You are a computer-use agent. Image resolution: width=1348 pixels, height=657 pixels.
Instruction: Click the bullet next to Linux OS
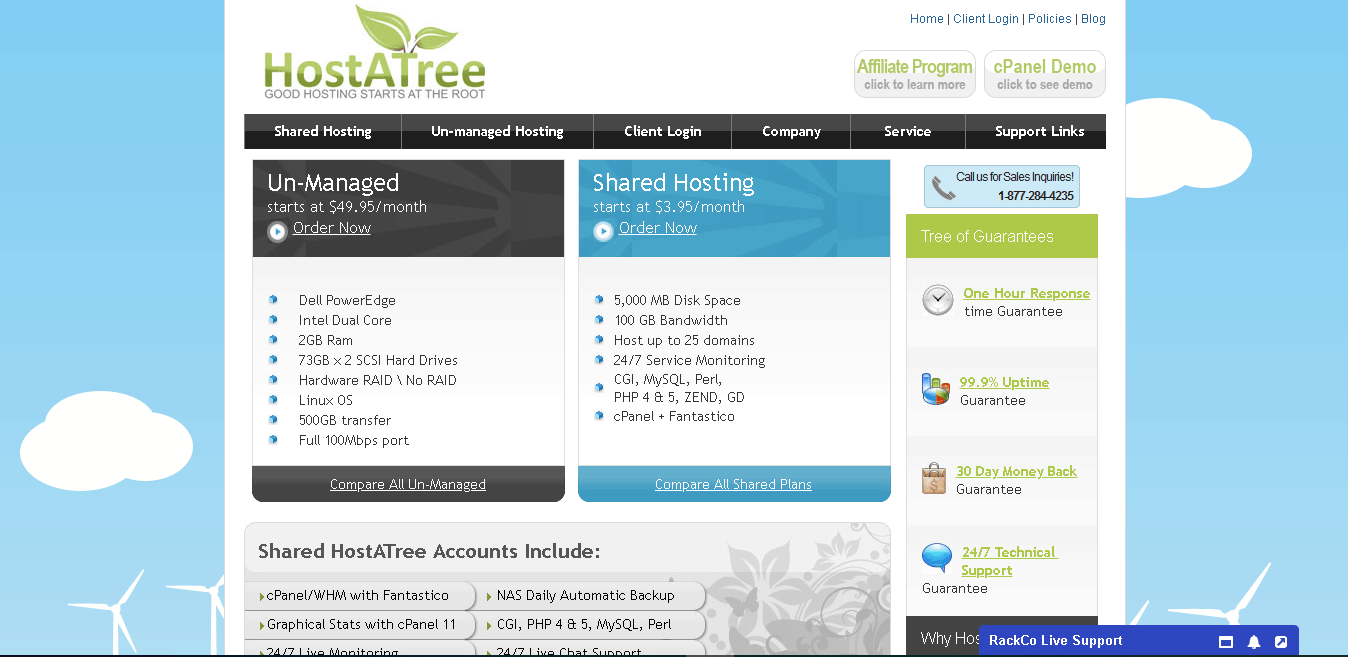pos(273,399)
